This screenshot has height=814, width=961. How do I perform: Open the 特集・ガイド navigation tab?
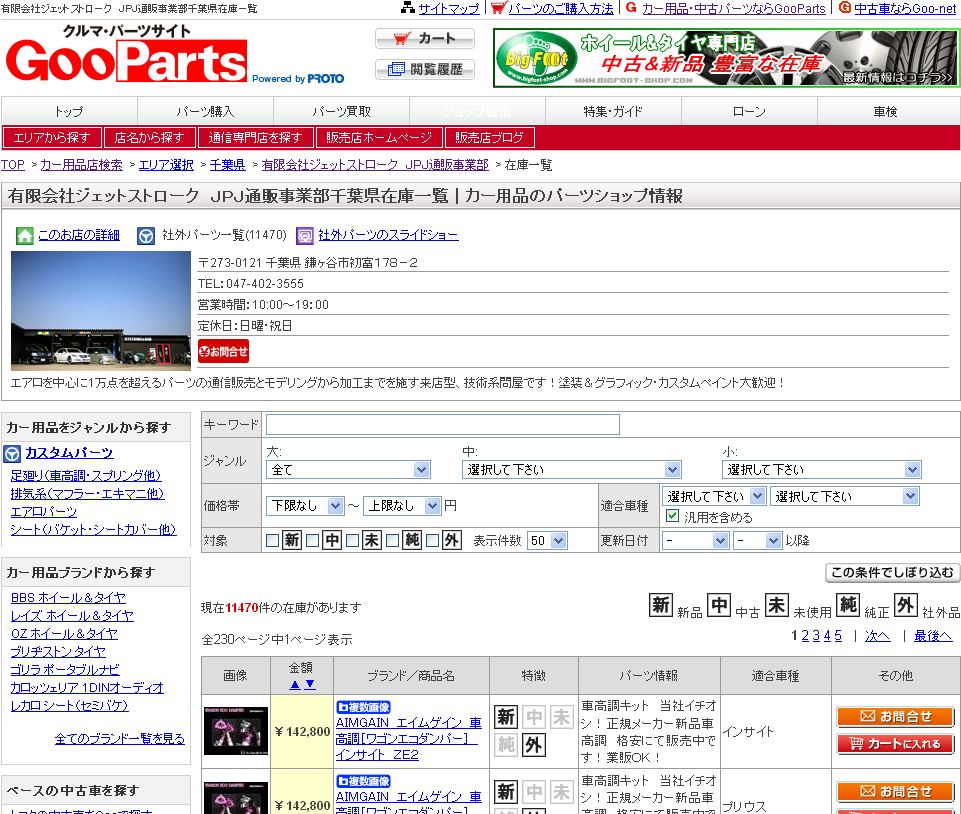coord(613,112)
